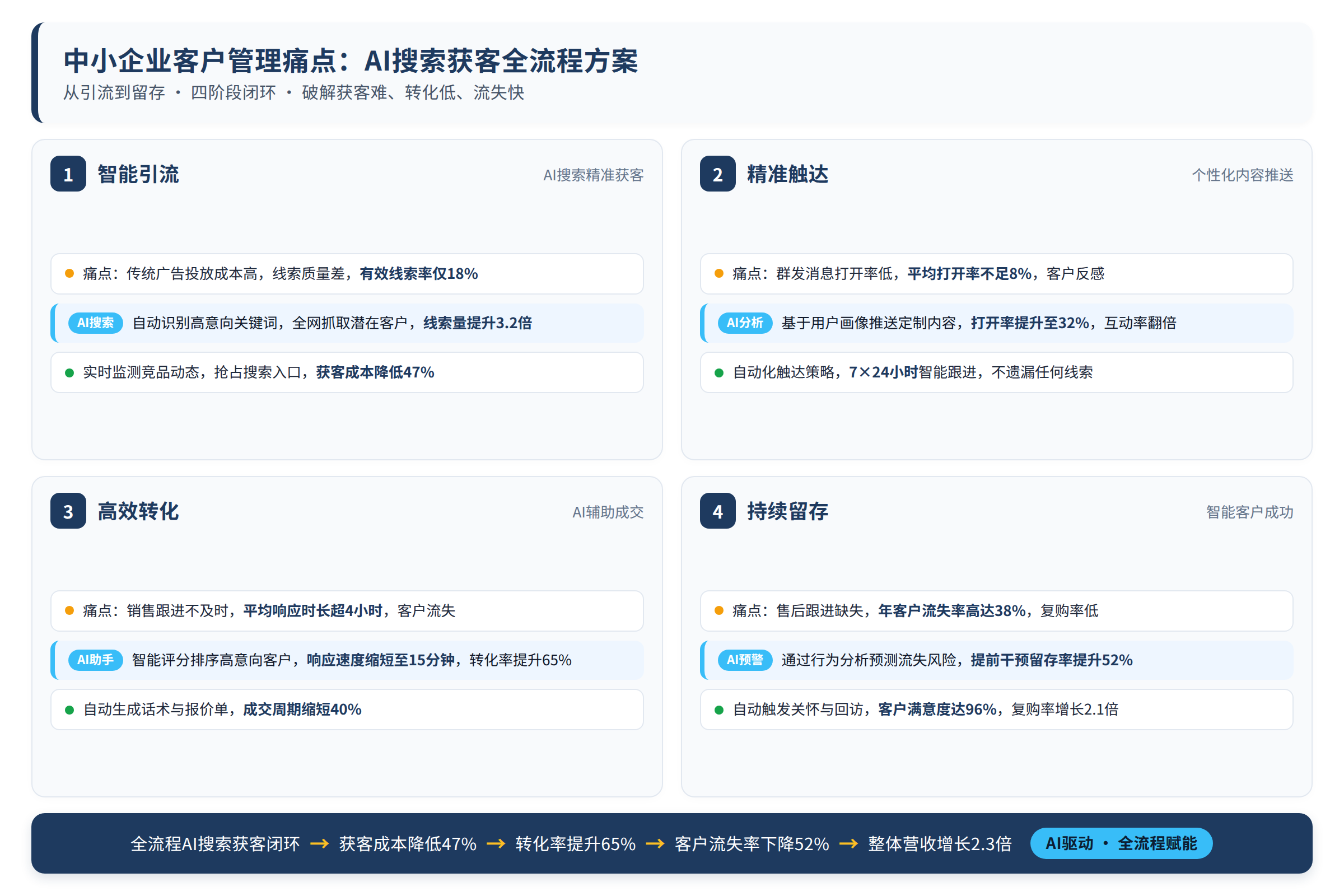Image resolution: width=1344 pixels, height=896 pixels.
Task: Click the AI驱动 · 全流程赋能 badge
Action: [x=1121, y=843]
